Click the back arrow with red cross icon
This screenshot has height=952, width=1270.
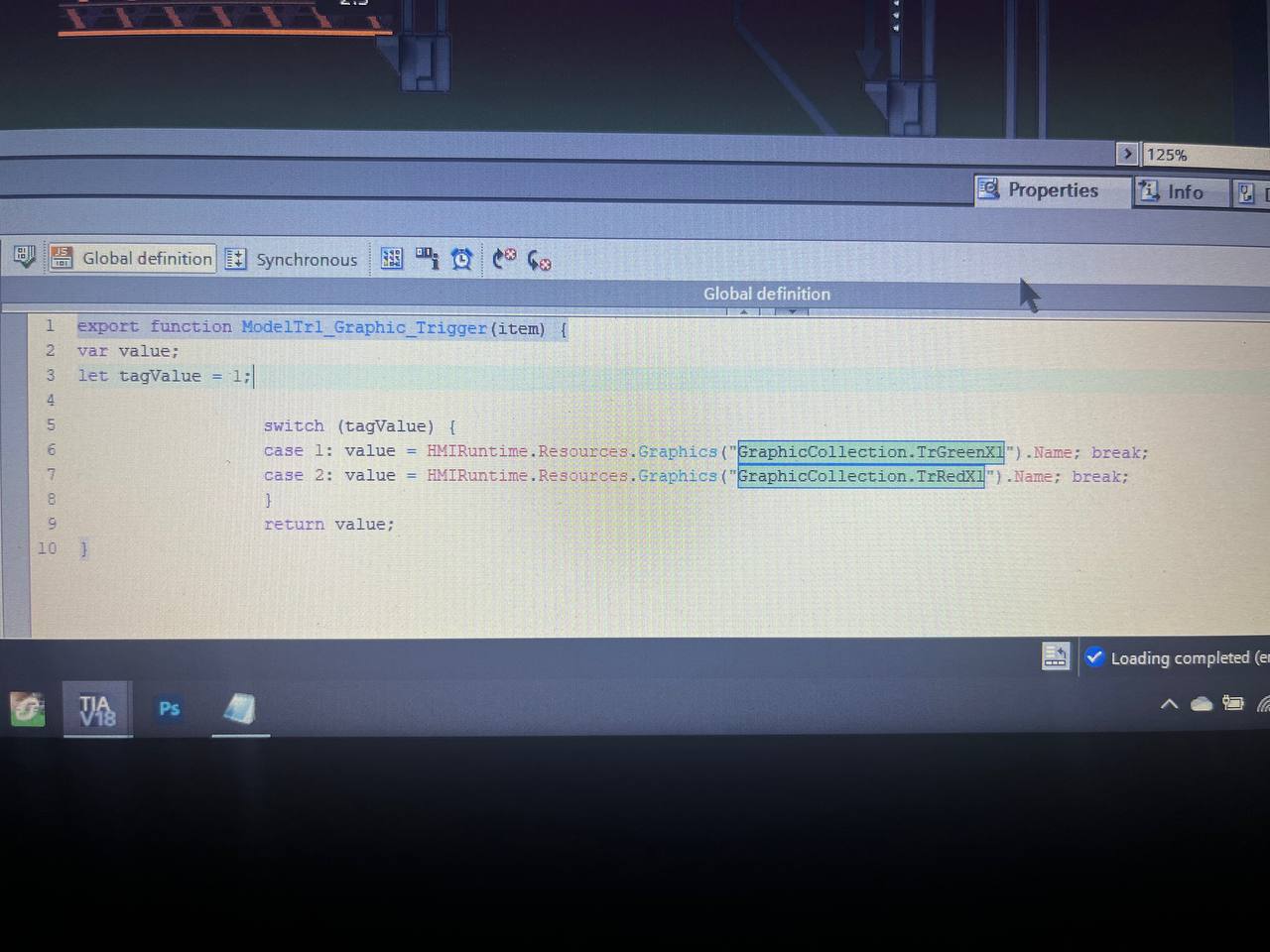[539, 260]
